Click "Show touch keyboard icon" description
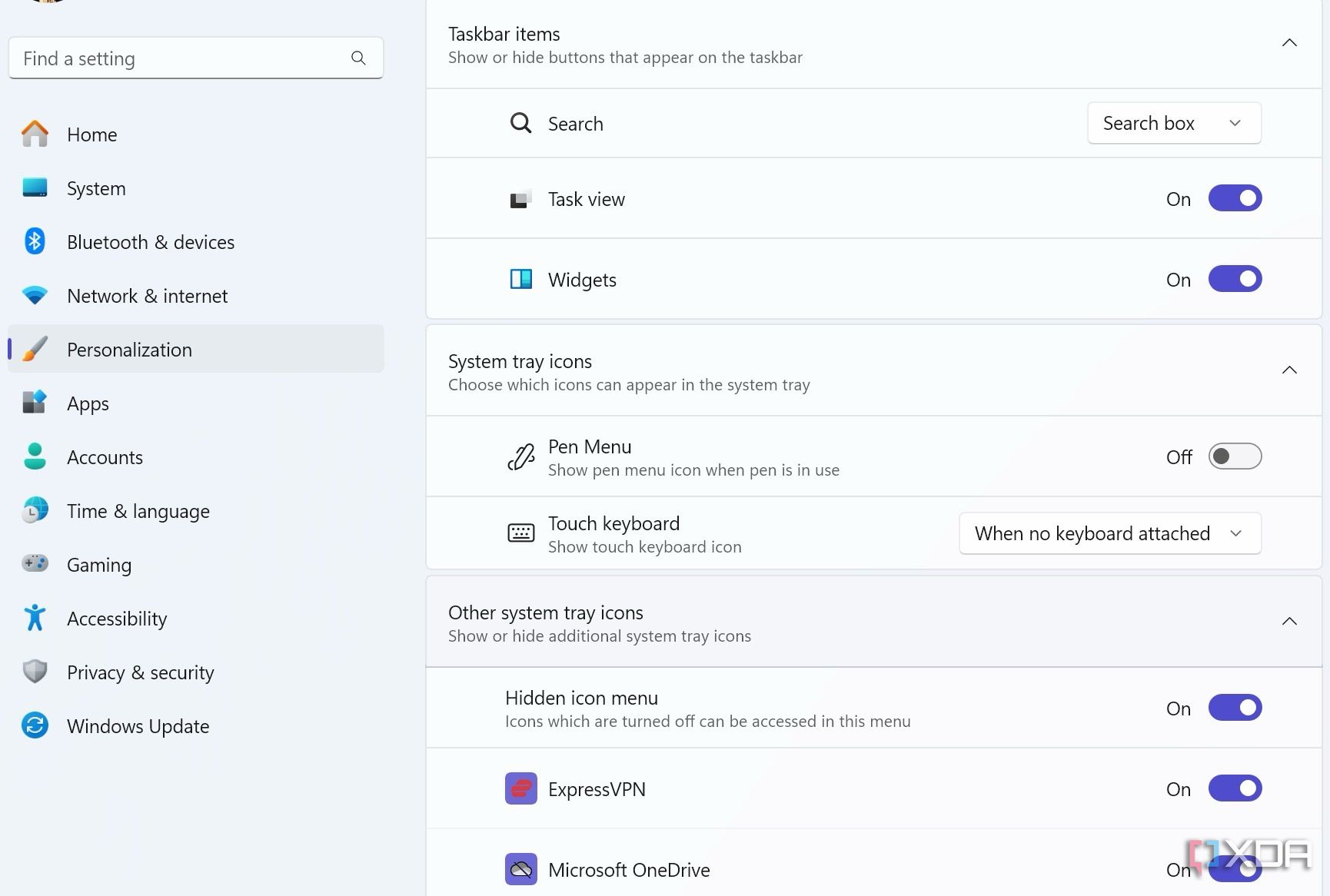Screen dimensions: 1330x896 (x=644, y=547)
